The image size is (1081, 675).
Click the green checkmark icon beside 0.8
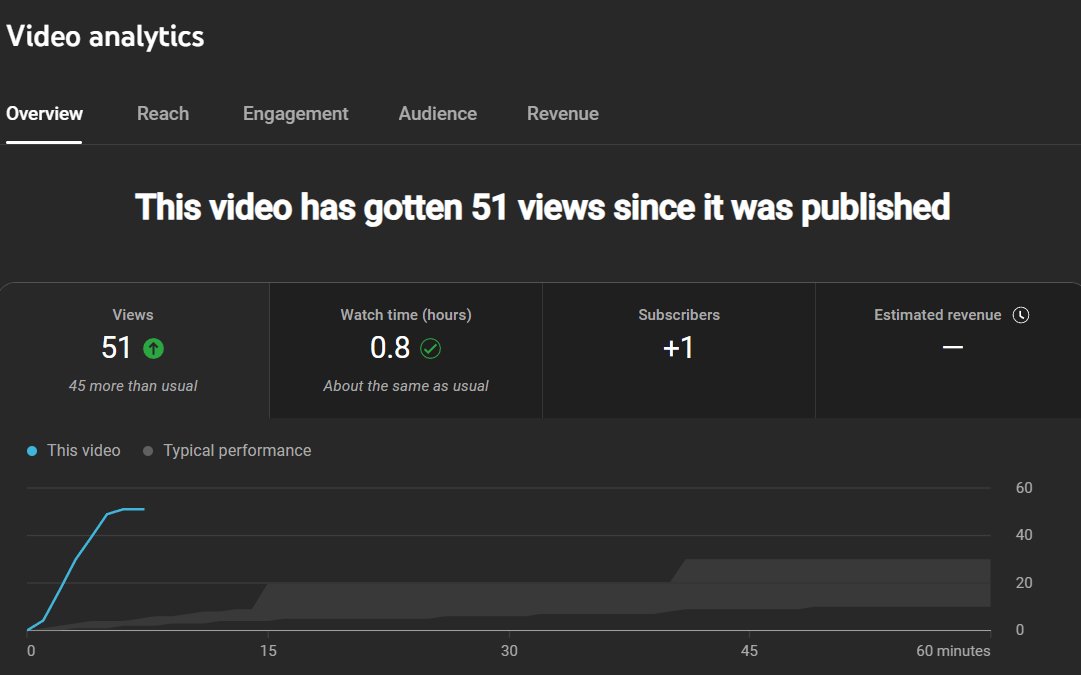[x=430, y=348]
